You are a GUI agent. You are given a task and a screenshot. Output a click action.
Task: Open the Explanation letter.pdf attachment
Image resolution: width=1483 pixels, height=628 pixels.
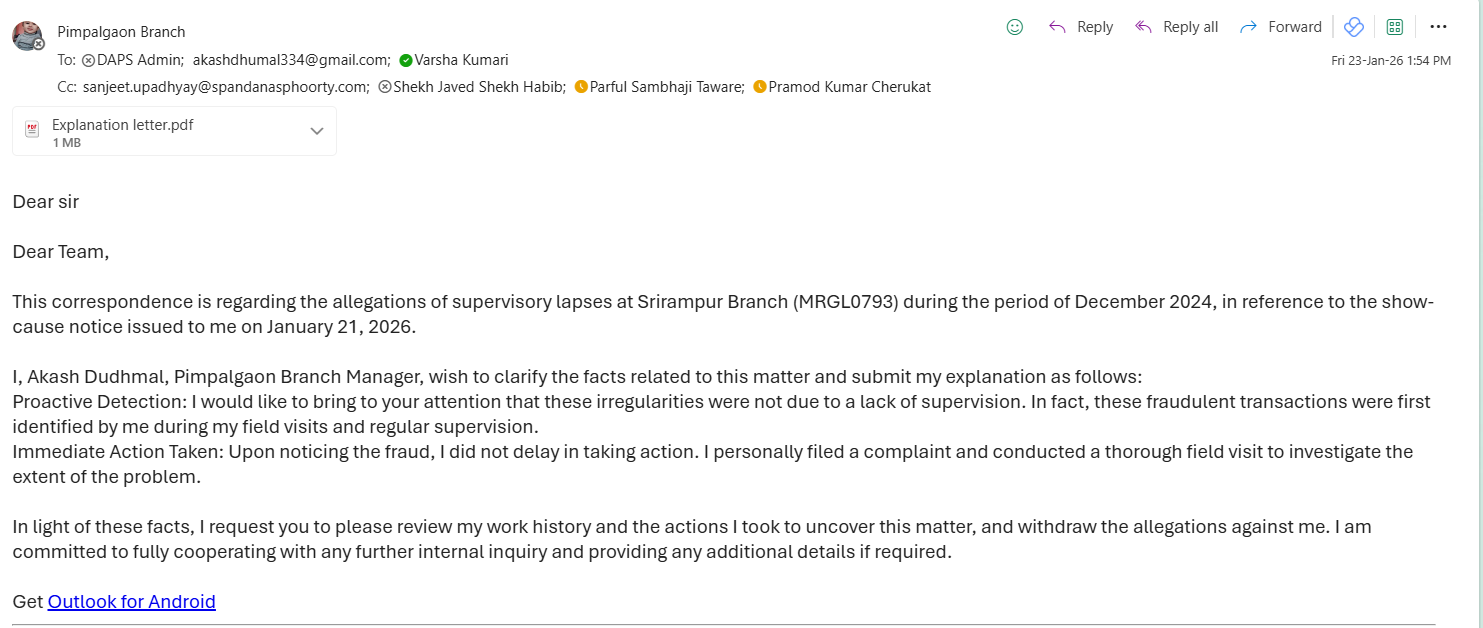(x=123, y=125)
